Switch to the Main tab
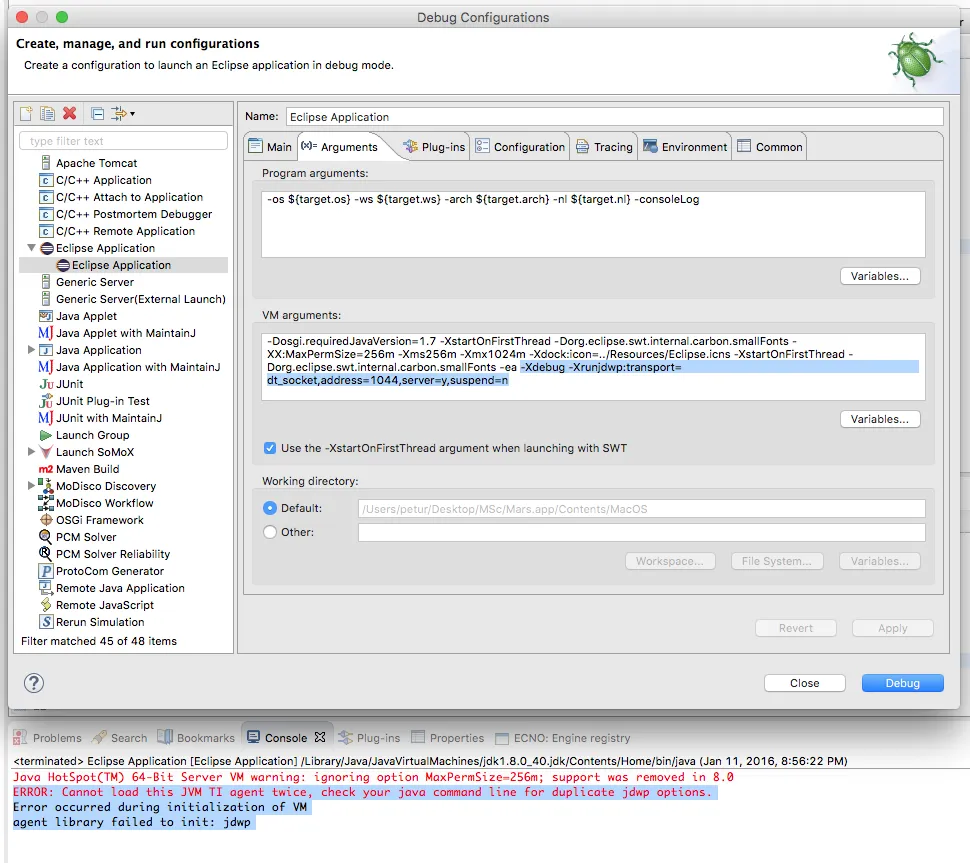The height and width of the screenshot is (863, 970). pyautogui.click(x=270, y=147)
